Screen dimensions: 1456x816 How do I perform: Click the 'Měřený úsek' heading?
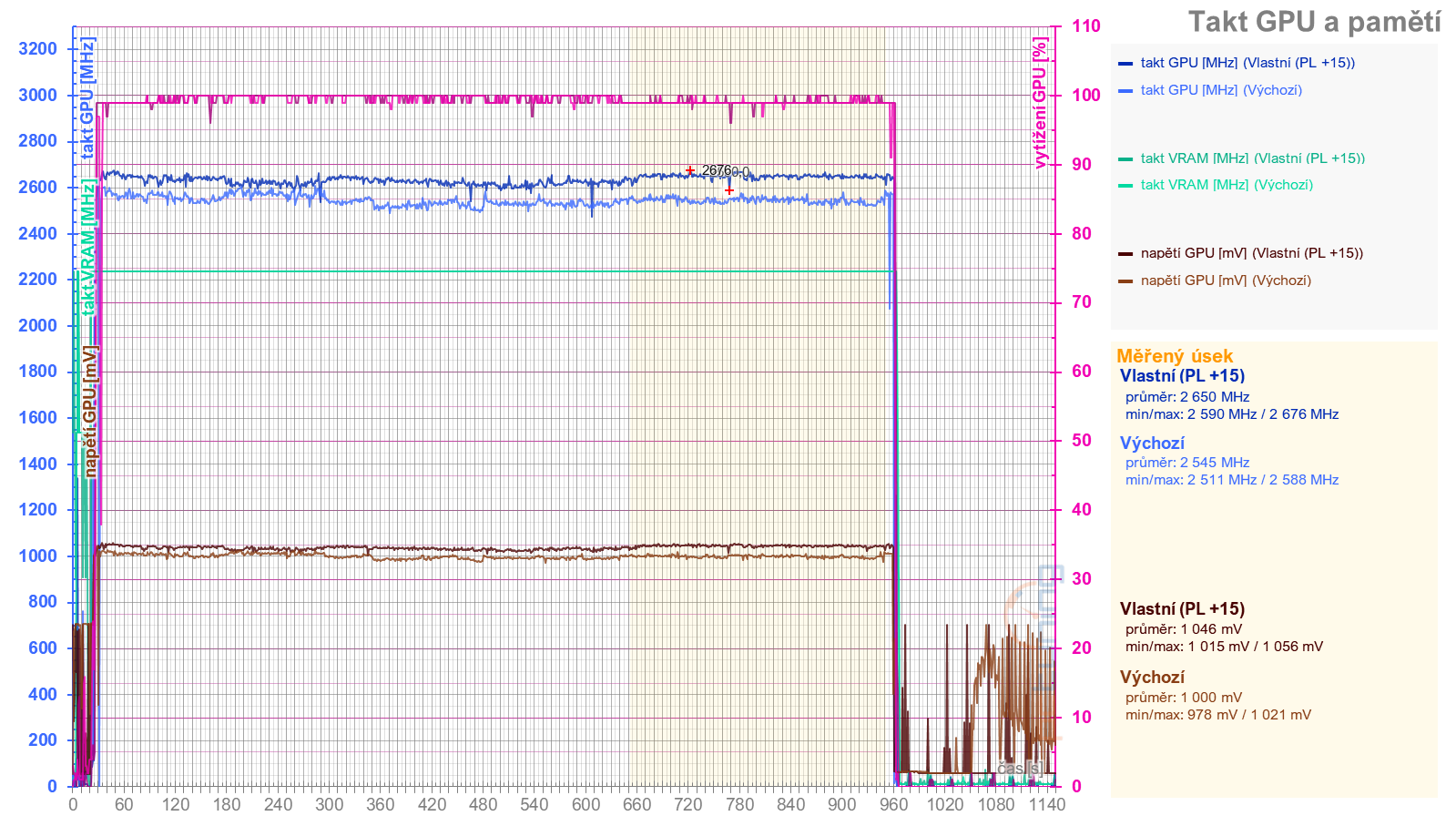click(x=1175, y=356)
